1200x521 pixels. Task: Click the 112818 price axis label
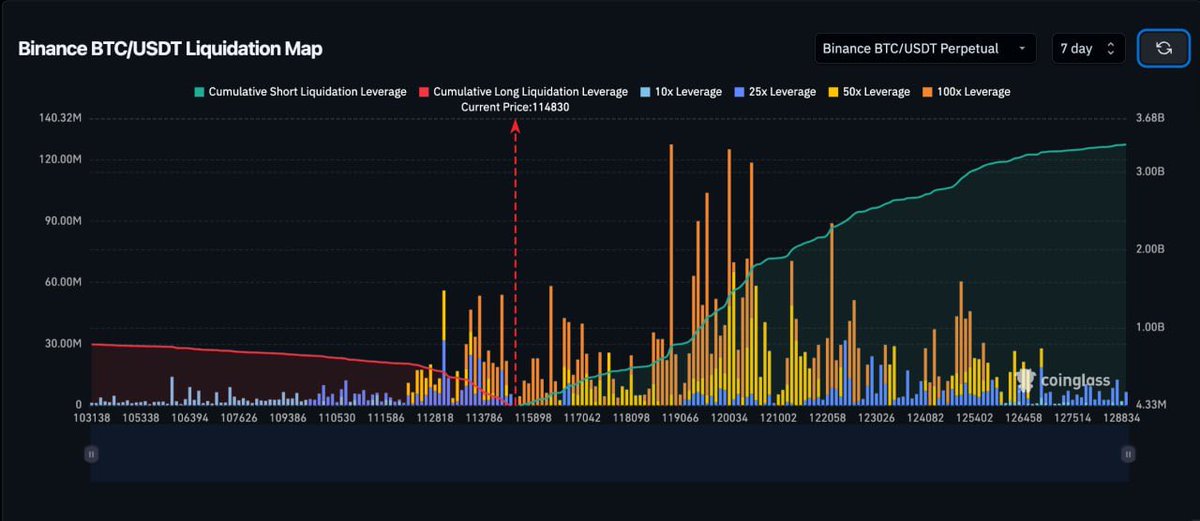(434, 419)
